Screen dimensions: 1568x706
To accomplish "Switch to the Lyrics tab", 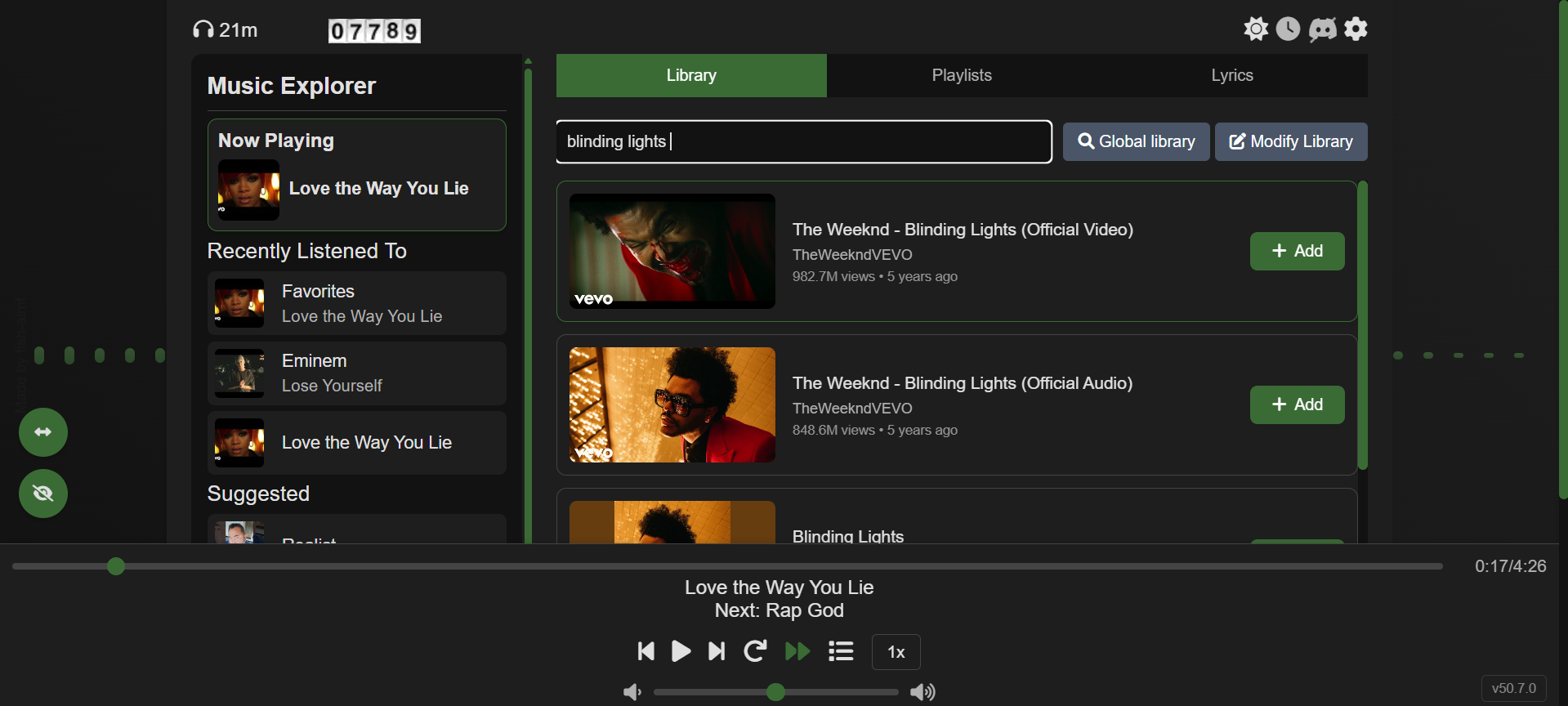I will [1232, 75].
